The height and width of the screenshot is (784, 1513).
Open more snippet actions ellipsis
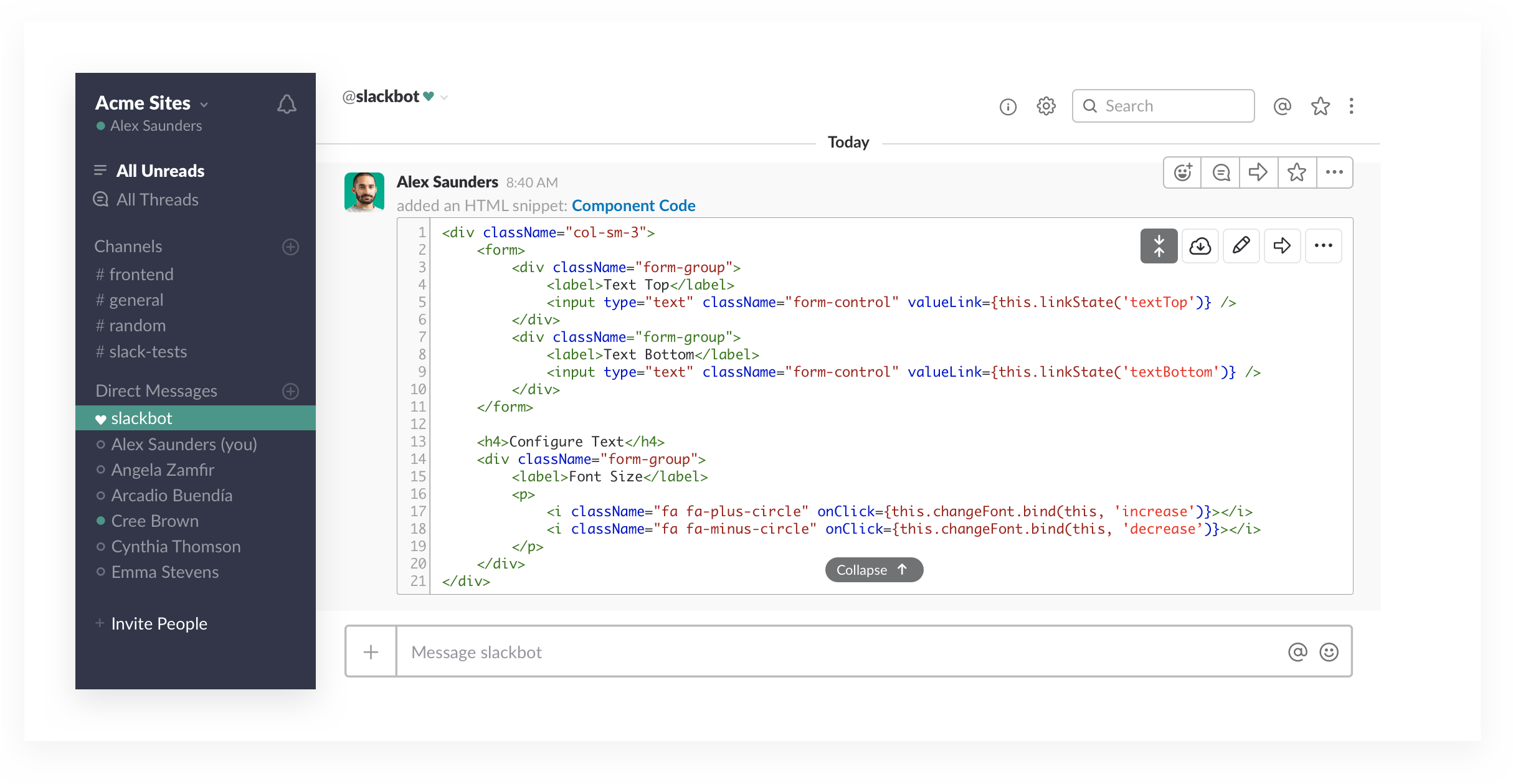(1324, 246)
